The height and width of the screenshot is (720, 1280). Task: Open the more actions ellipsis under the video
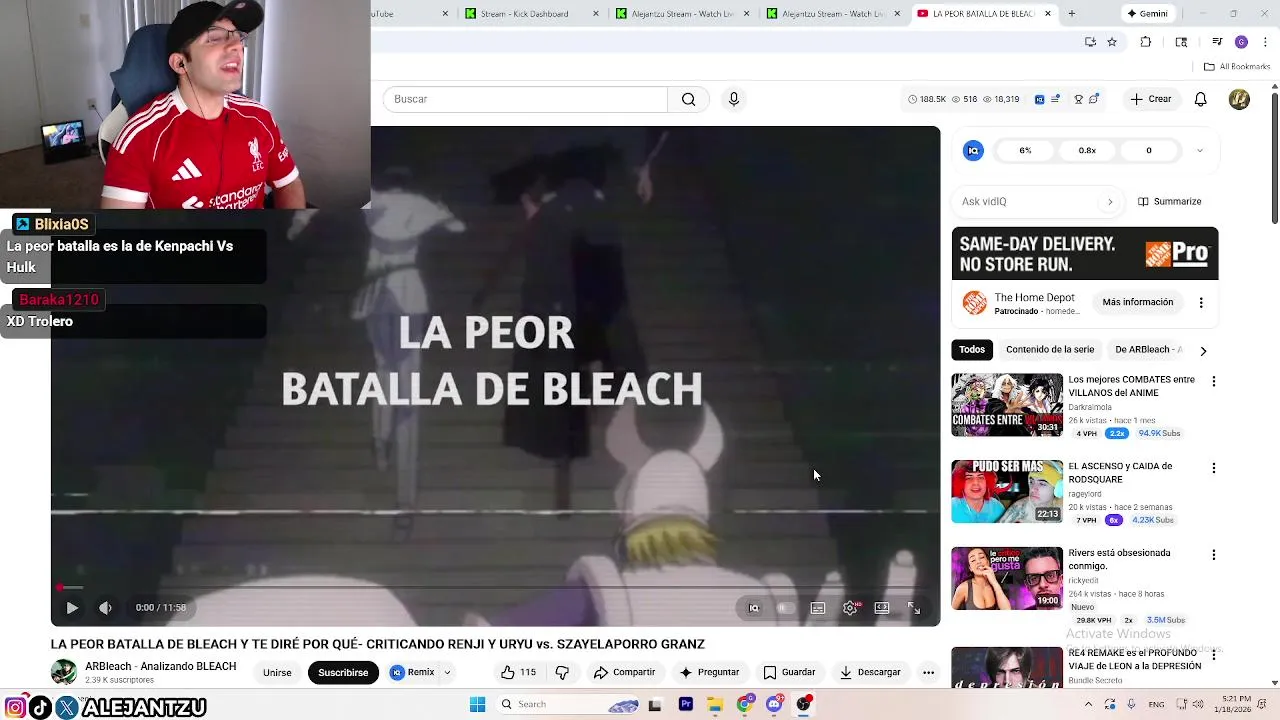[x=928, y=673]
